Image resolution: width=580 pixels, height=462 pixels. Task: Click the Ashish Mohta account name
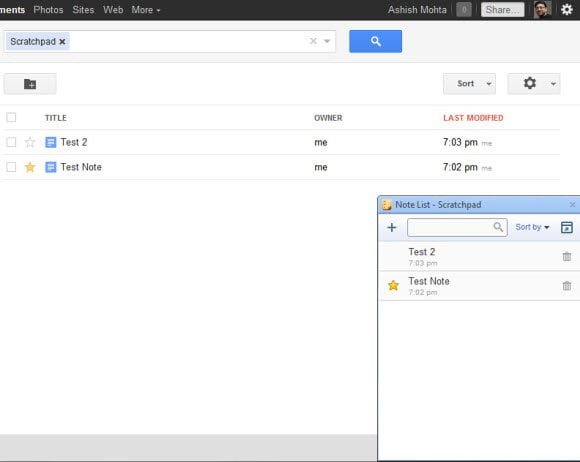click(x=417, y=10)
